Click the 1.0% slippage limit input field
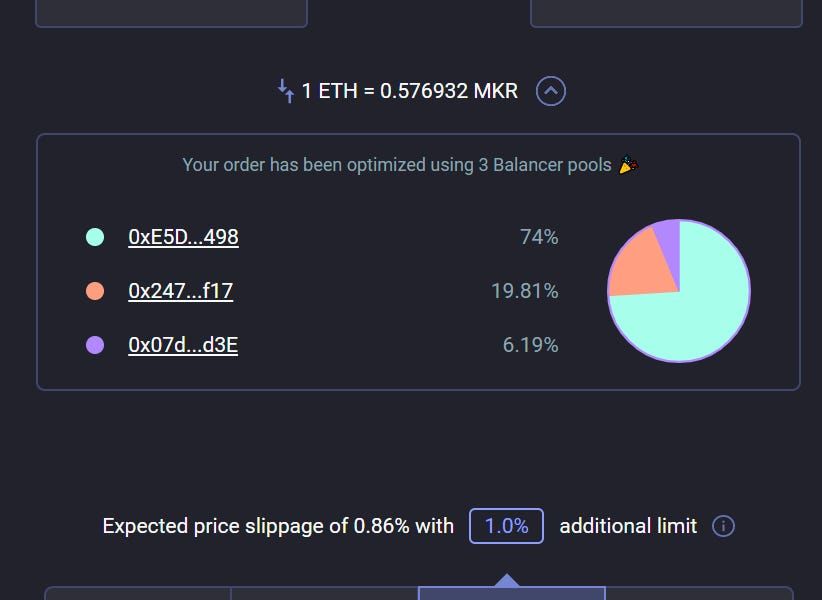 (506, 526)
